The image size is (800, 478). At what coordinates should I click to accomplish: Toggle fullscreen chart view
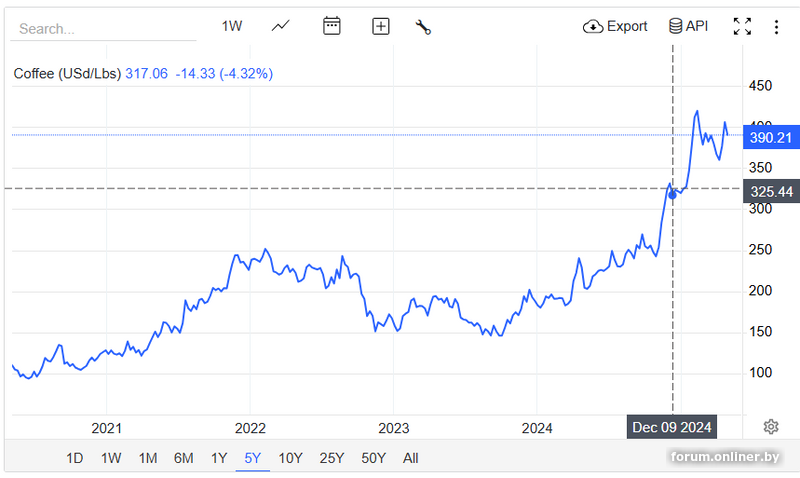tap(742, 27)
